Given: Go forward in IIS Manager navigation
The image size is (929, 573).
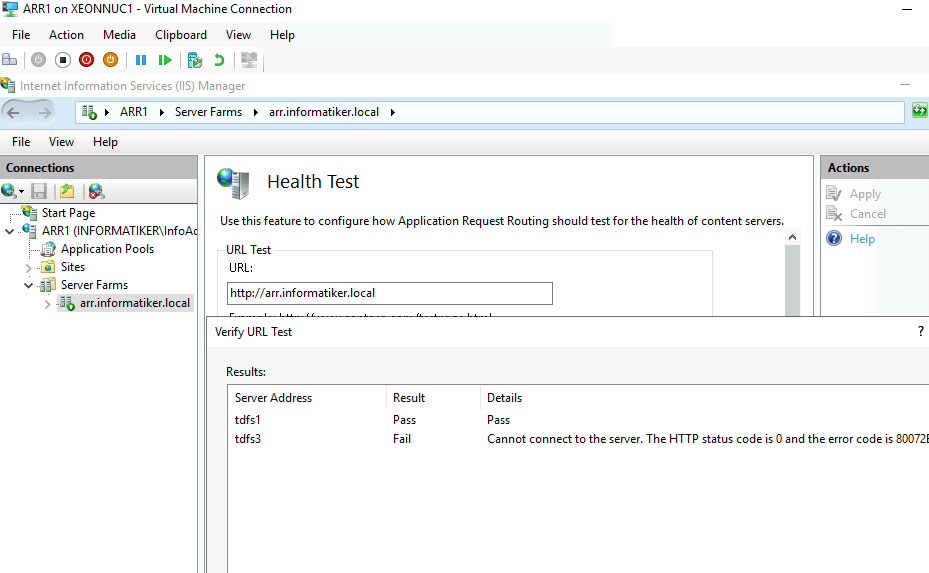Looking at the screenshot, I should [x=44, y=111].
